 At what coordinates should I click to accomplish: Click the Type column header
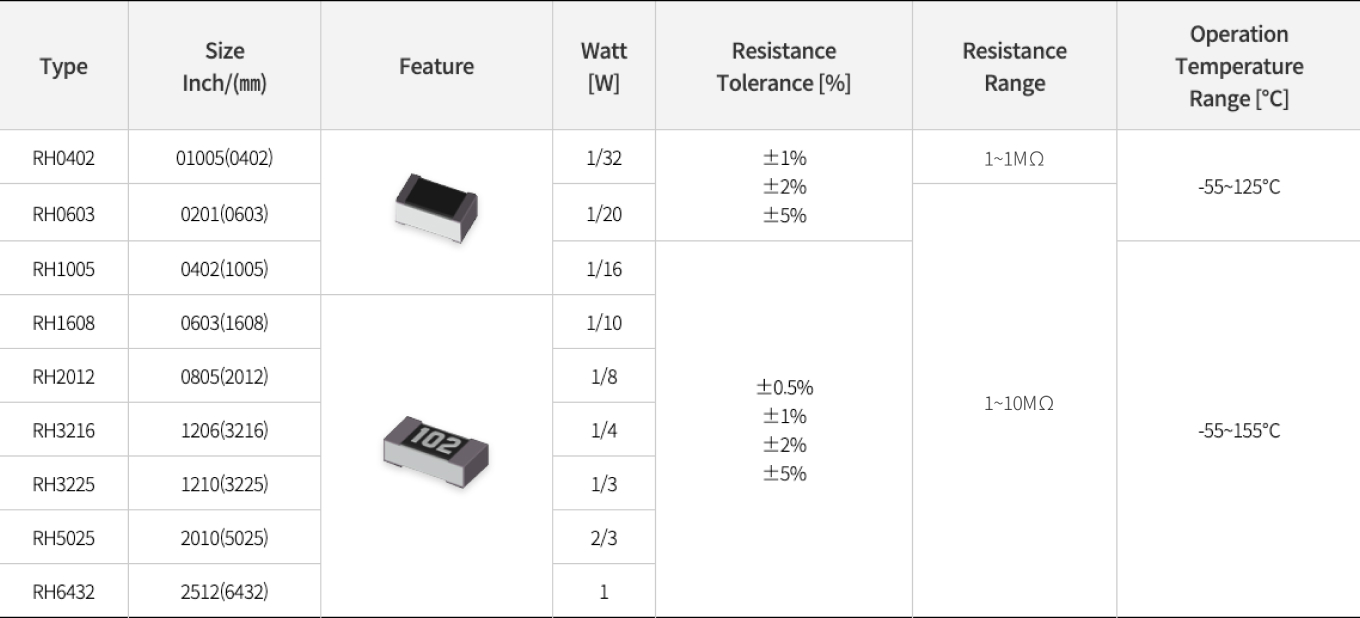(x=64, y=66)
